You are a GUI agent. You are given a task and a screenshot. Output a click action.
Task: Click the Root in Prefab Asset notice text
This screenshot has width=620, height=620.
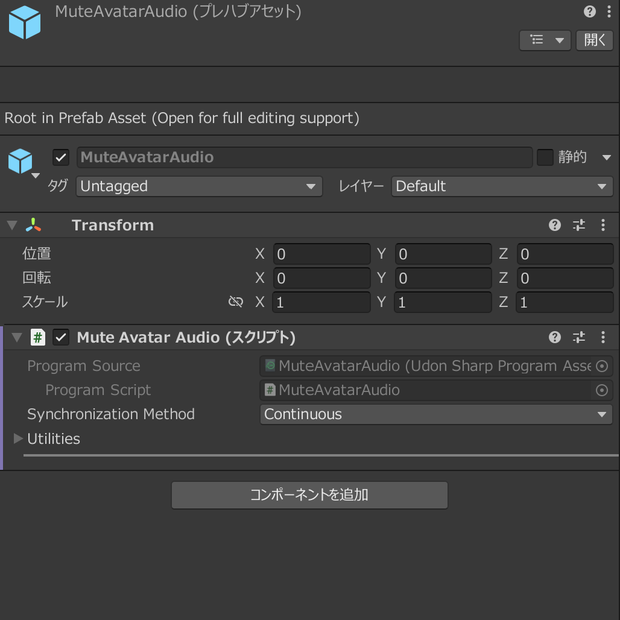tap(182, 118)
